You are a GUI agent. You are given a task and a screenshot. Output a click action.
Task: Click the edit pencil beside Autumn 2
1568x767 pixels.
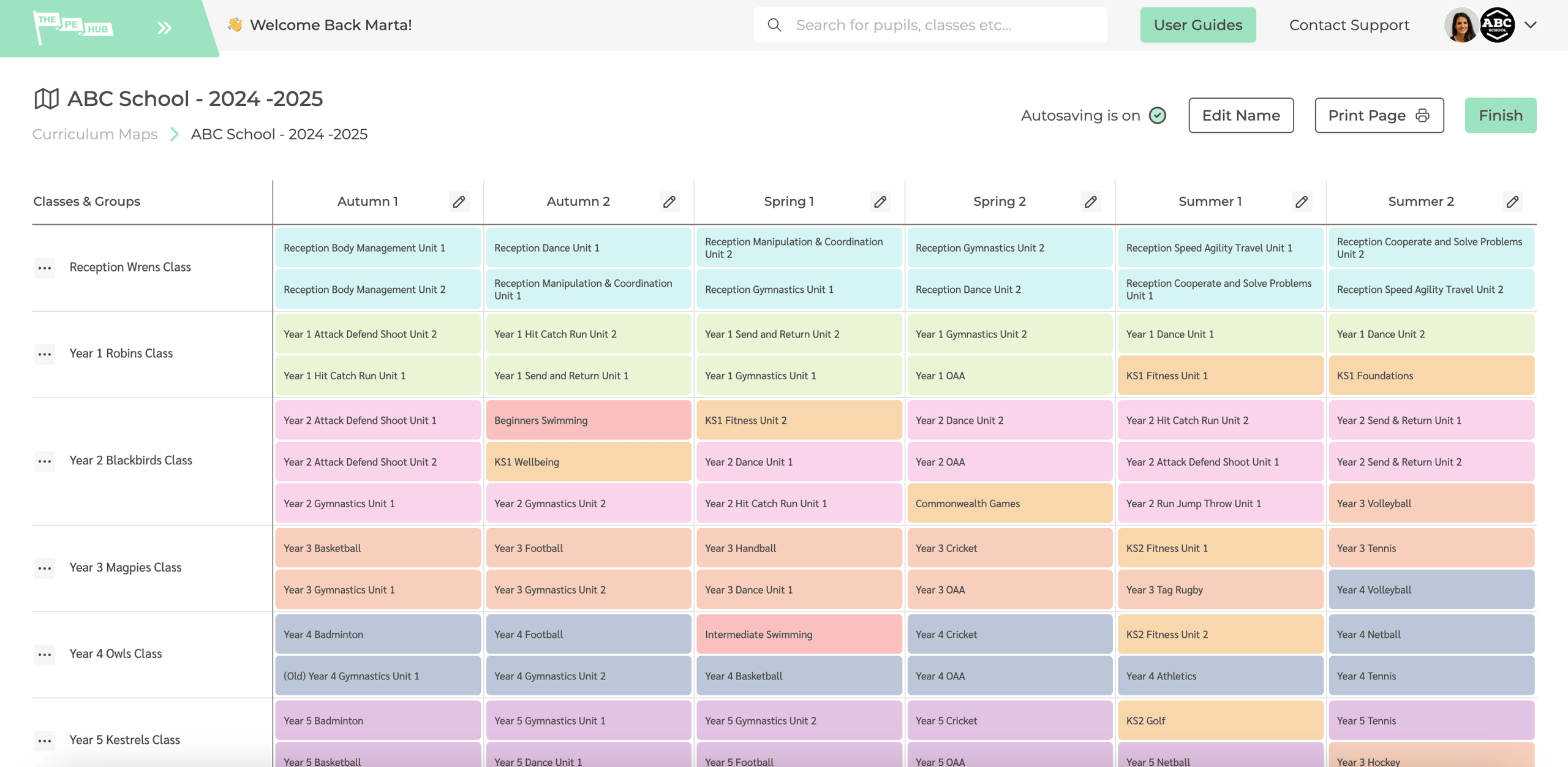[670, 201]
